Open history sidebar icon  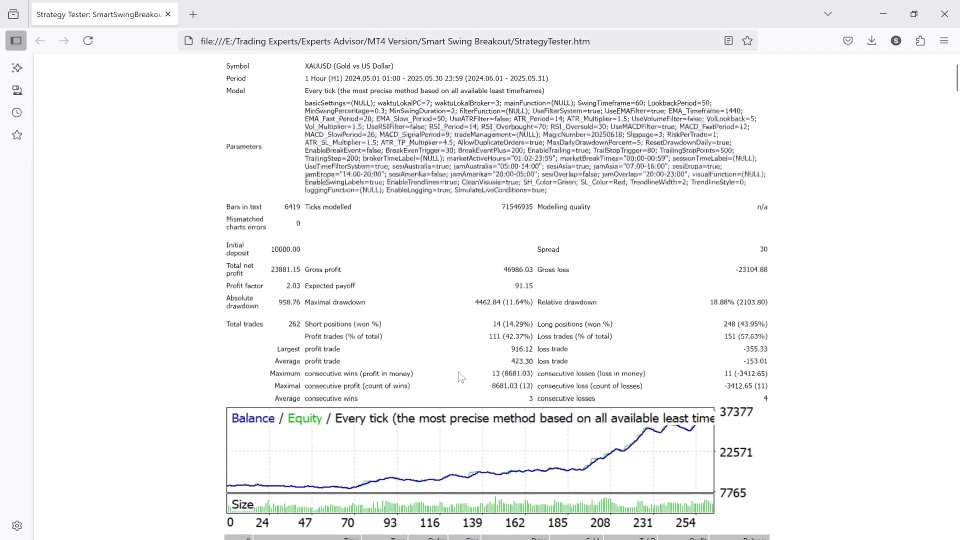point(17,113)
